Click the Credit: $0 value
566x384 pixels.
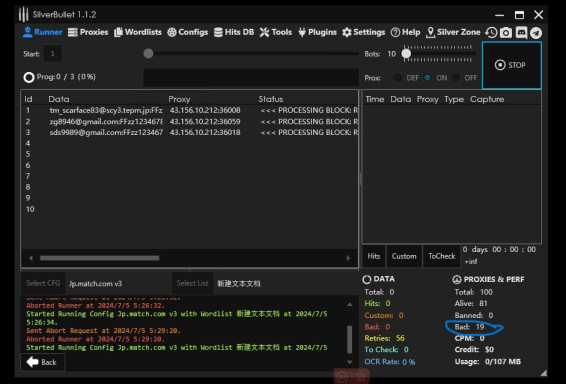tap(474, 350)
